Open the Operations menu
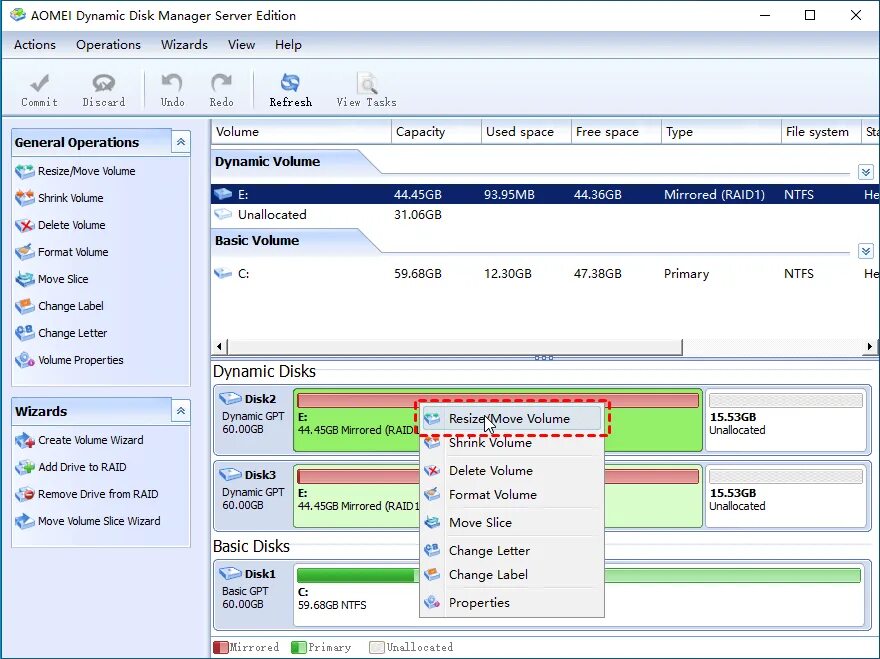 coord(108,45)
